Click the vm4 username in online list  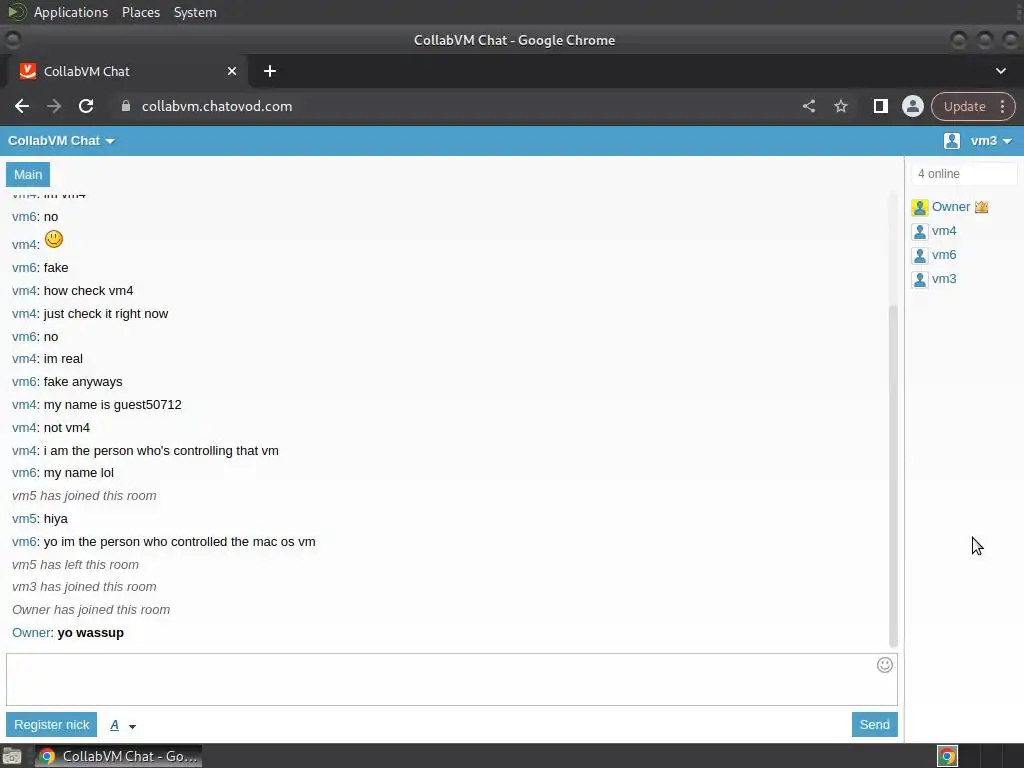pyautogui.click(x=944, y=231)
